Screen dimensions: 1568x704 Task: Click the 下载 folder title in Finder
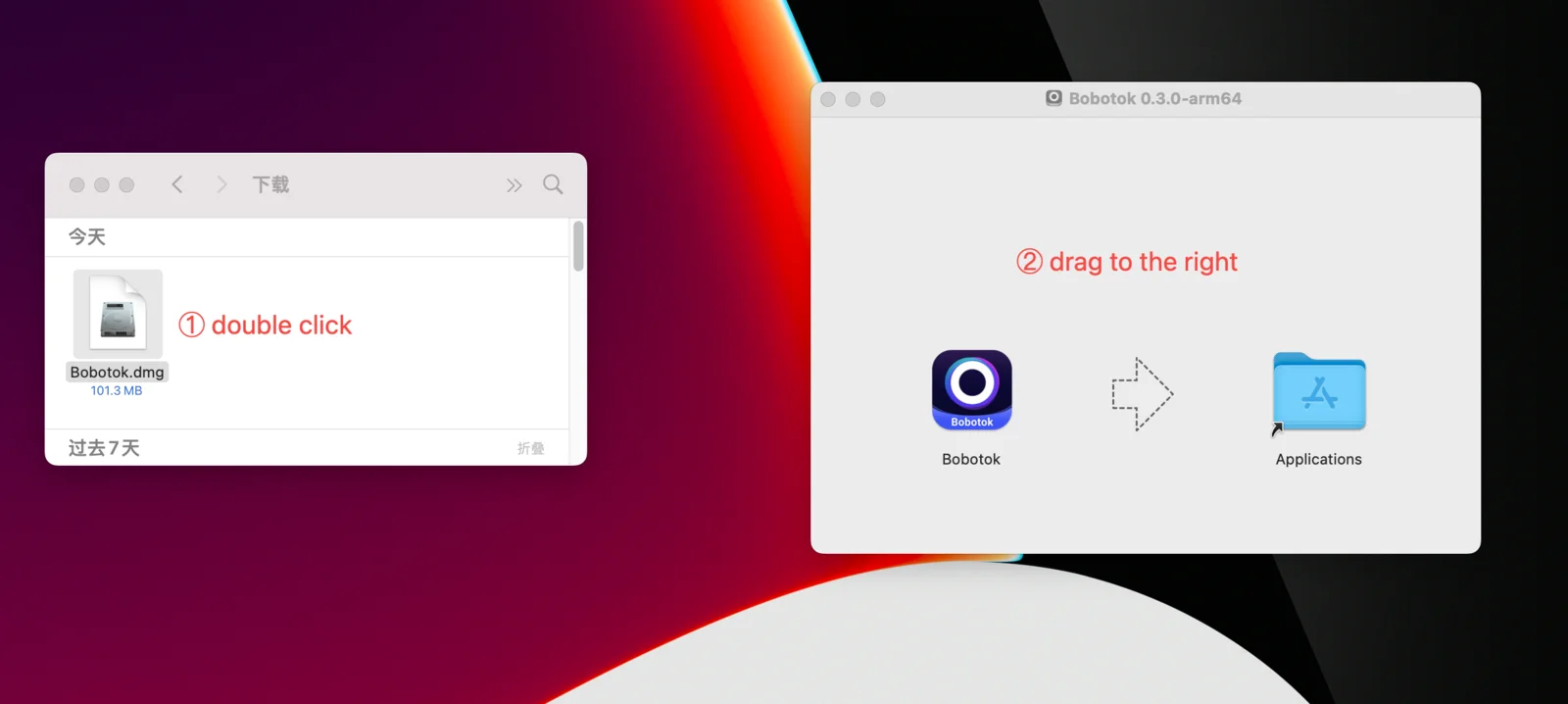pyautogui.click(x=270, y=184)
